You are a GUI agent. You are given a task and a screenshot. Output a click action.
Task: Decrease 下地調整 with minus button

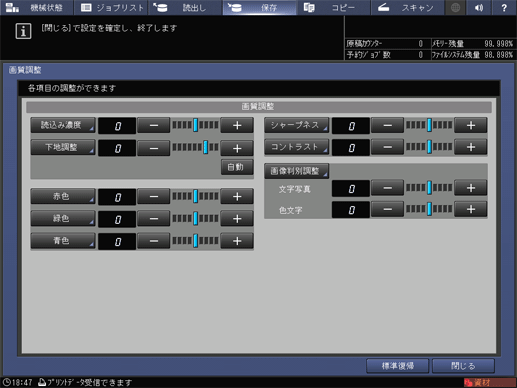[154, 148]
